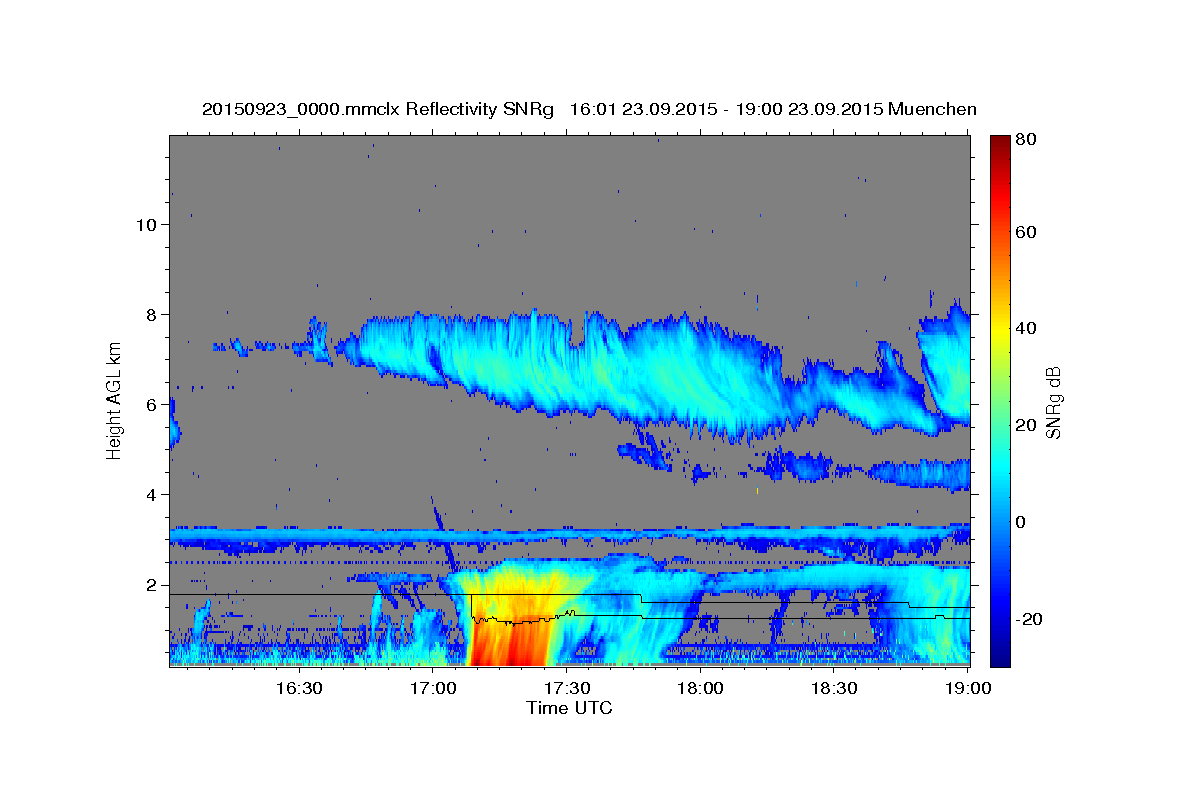Click the dark red top of the colorbar
The width and height of the screenshot is (1200, 800).
[1000, 142]
